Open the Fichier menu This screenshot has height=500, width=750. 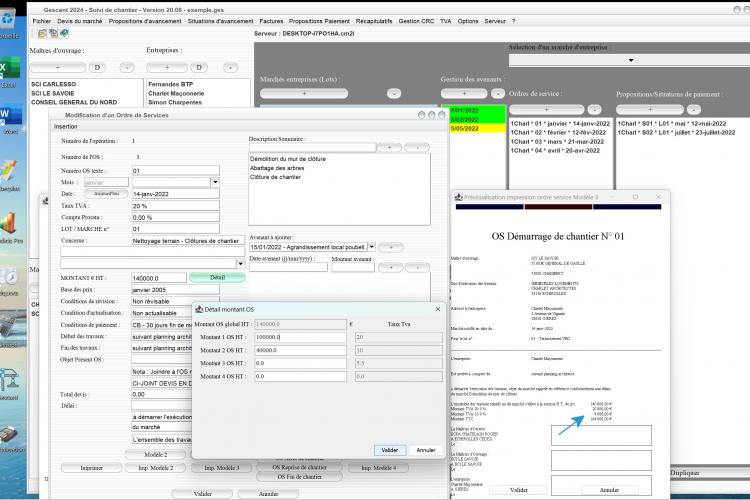[41, 21]
